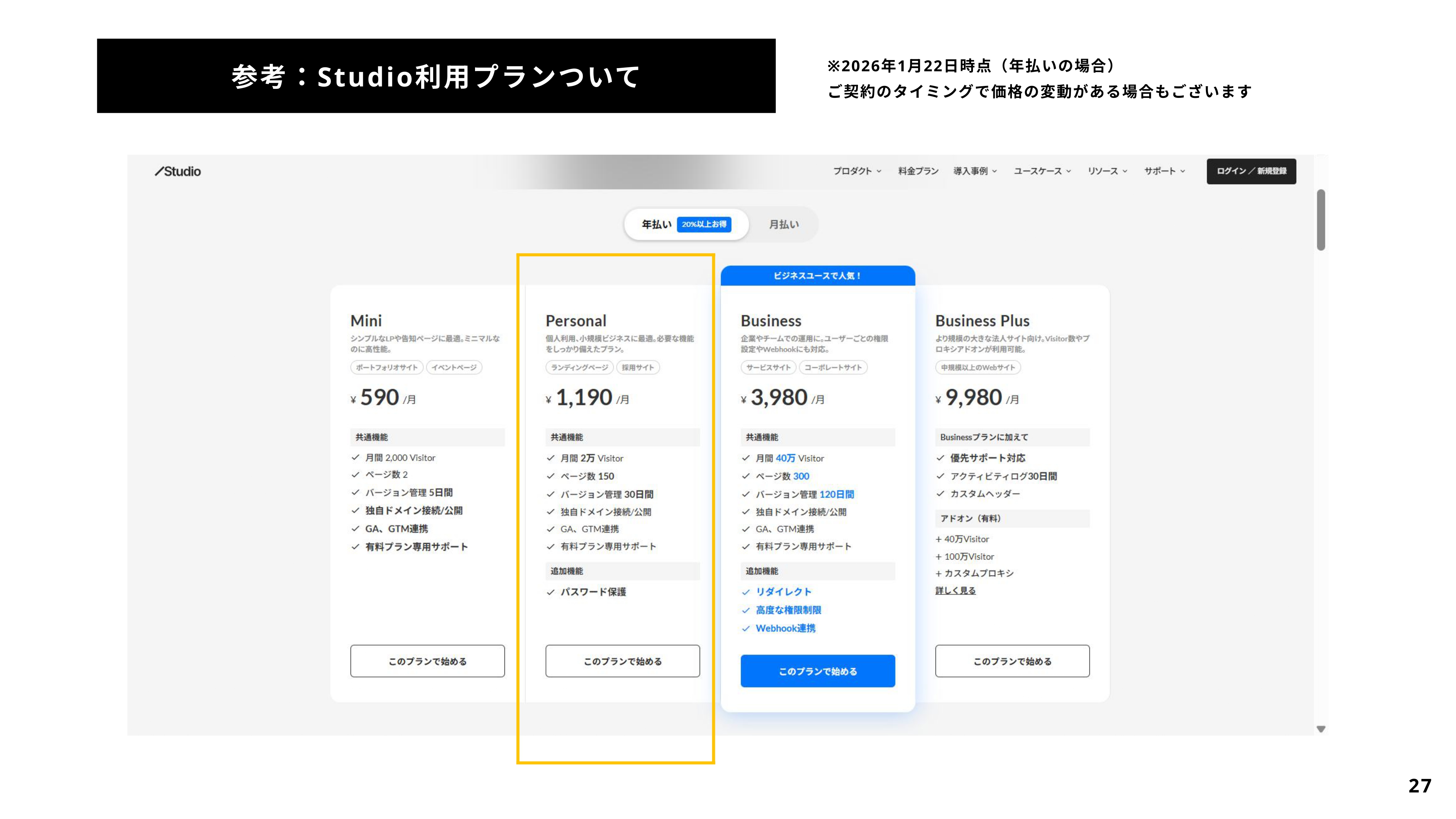Screen dimensions: 1456x819
Task: Select the 年払い billing toggle
Action: (656, 224)
